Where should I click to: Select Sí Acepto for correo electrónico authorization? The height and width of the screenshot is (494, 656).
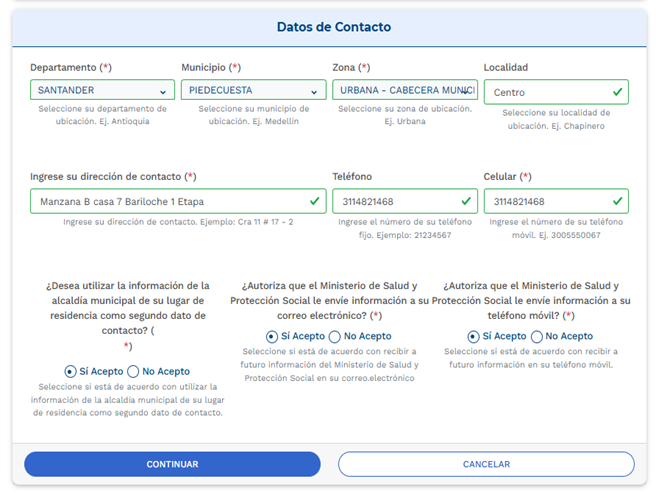(x=272, y=336)
